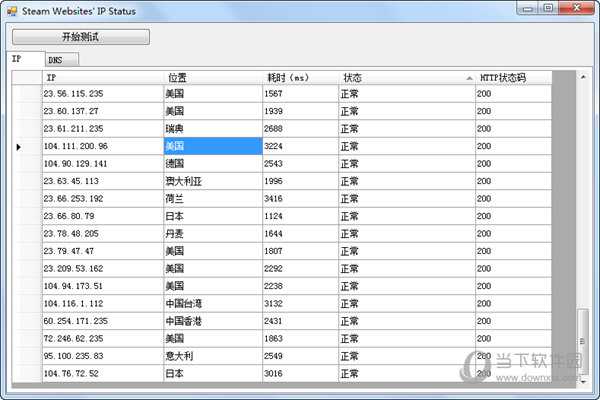Click the 3416 latency cell

[300, 199]
